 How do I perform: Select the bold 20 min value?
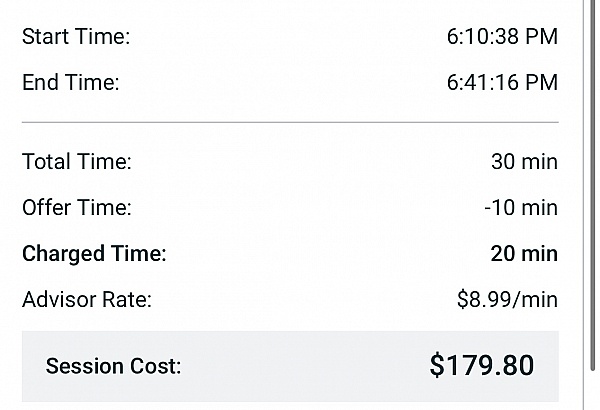point(524,253)
